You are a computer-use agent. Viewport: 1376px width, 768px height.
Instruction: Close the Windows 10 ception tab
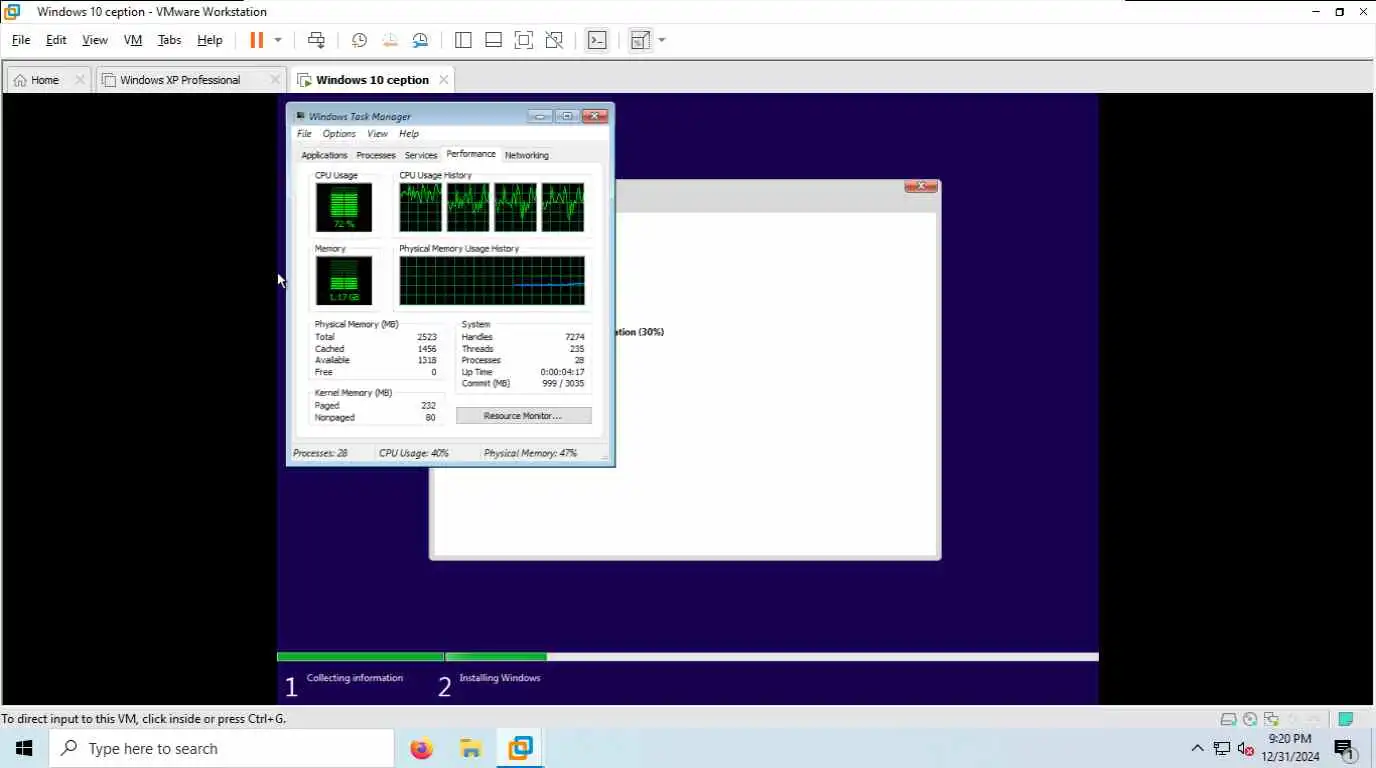(x=443, y=80)
